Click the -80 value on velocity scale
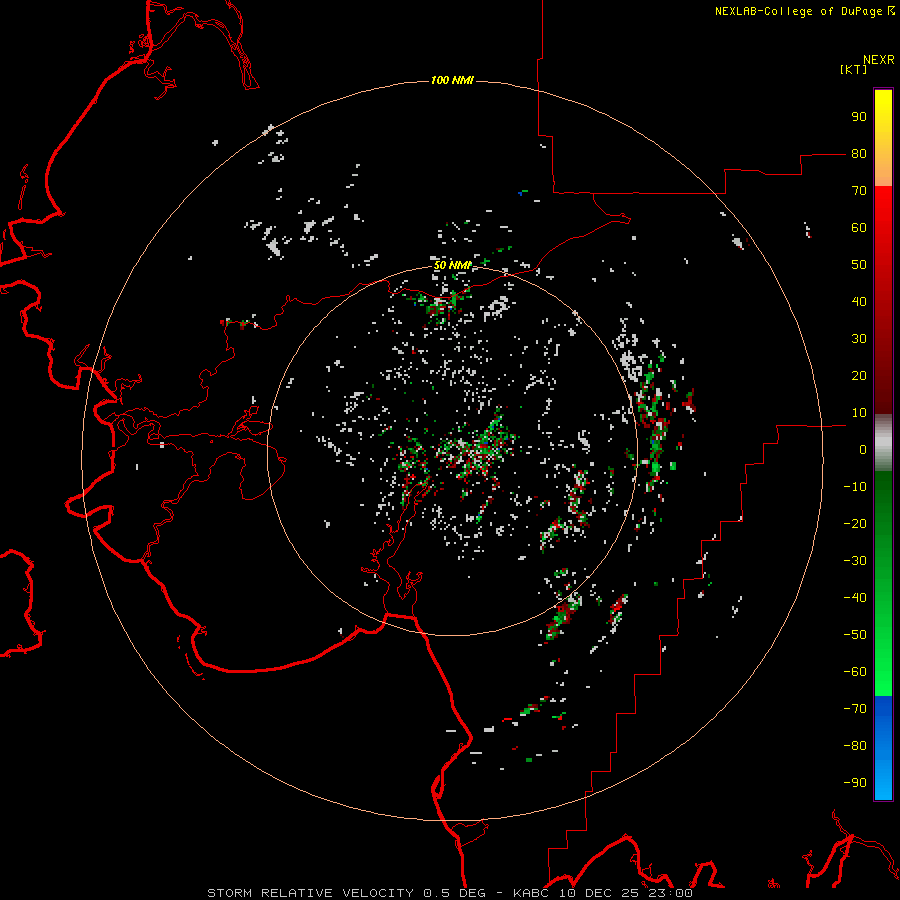 (855, 746)
